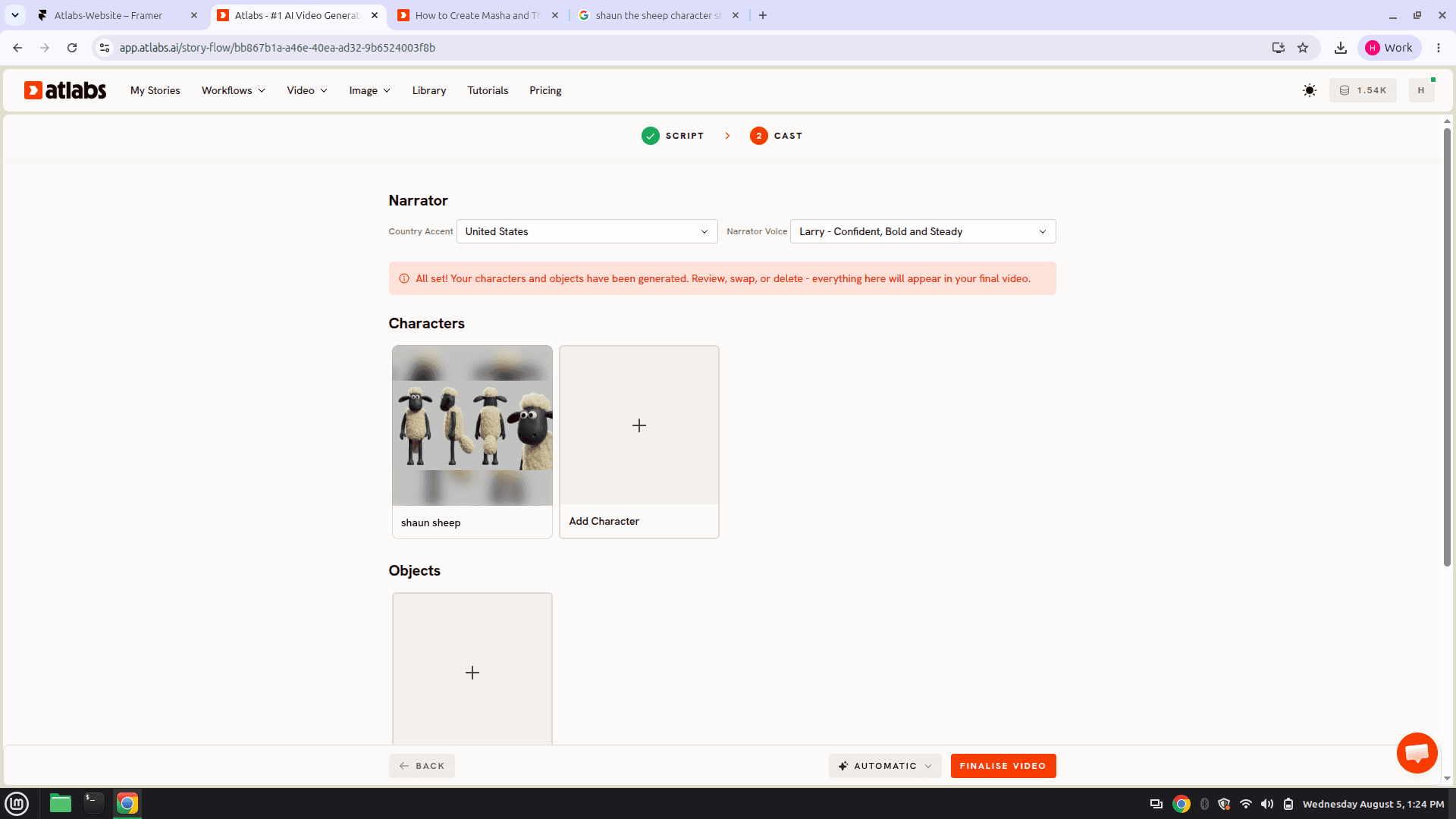This screenshot has height=819, width=1456.
Task: Close the shaun the sheep Google tab
Action: pyautogui.click(x=736, y=15)
